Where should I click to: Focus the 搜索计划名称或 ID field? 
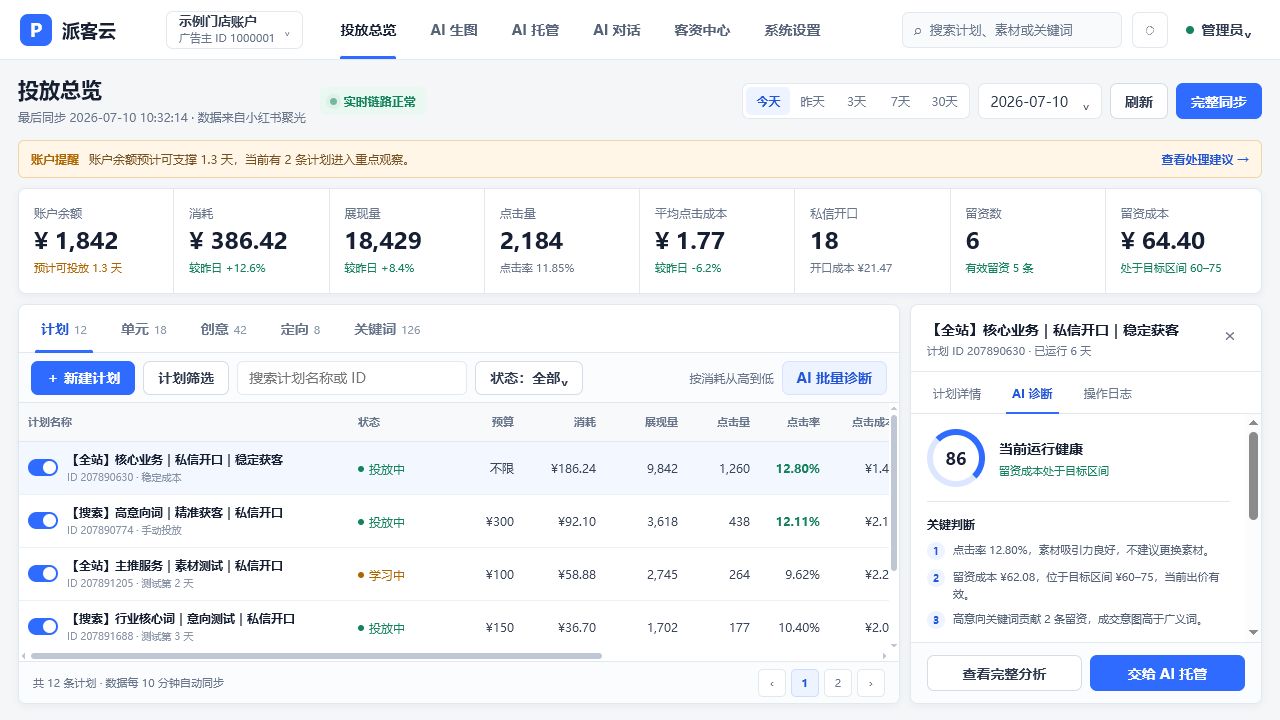(x=352, y=378)
